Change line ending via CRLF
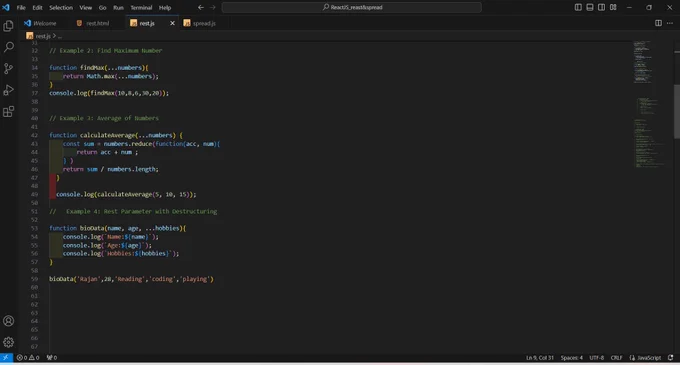The image size is (680, 365). click(x=616, y=358)
